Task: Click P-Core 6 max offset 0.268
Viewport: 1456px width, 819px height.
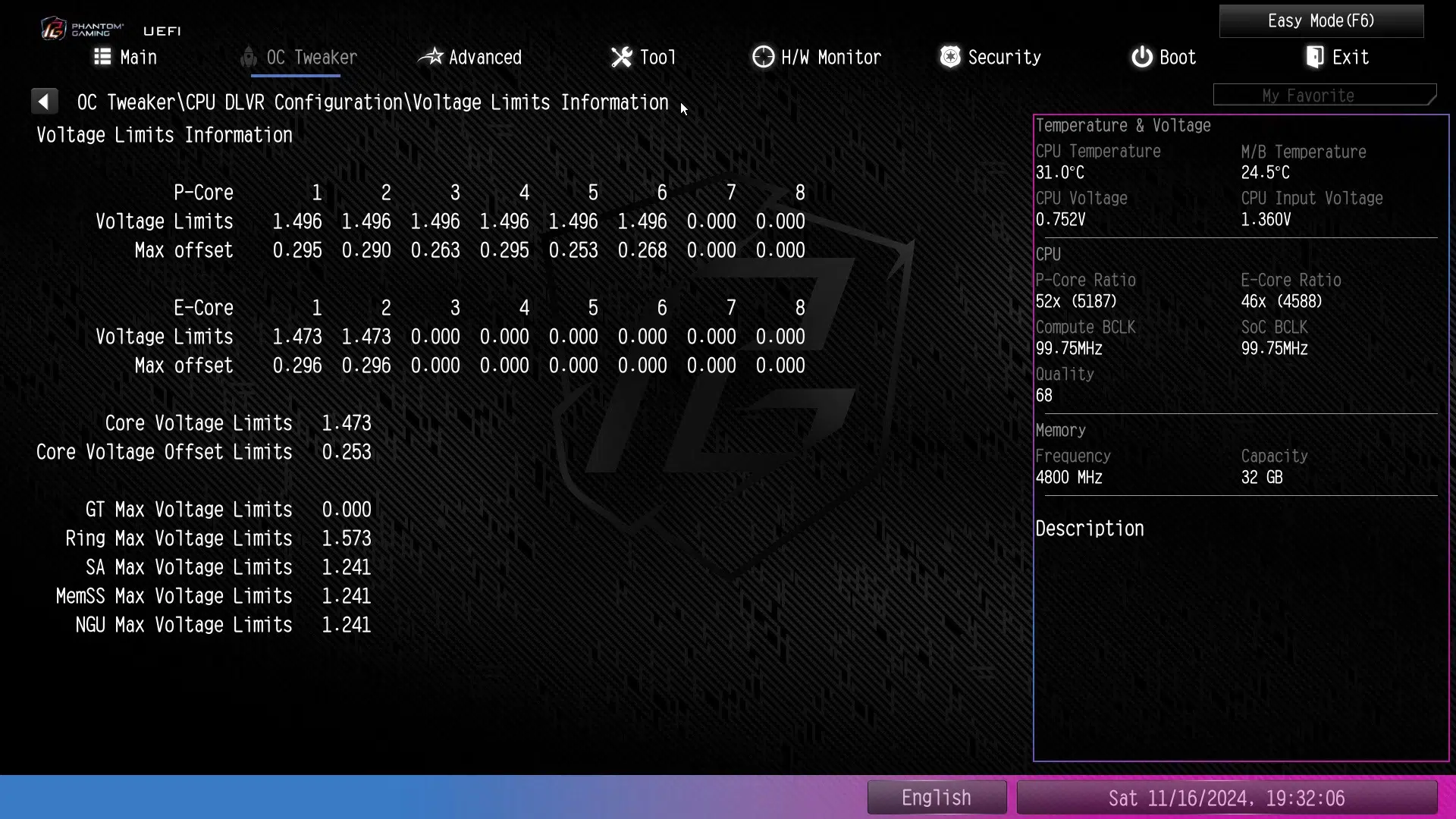Action: click(642, 250)
